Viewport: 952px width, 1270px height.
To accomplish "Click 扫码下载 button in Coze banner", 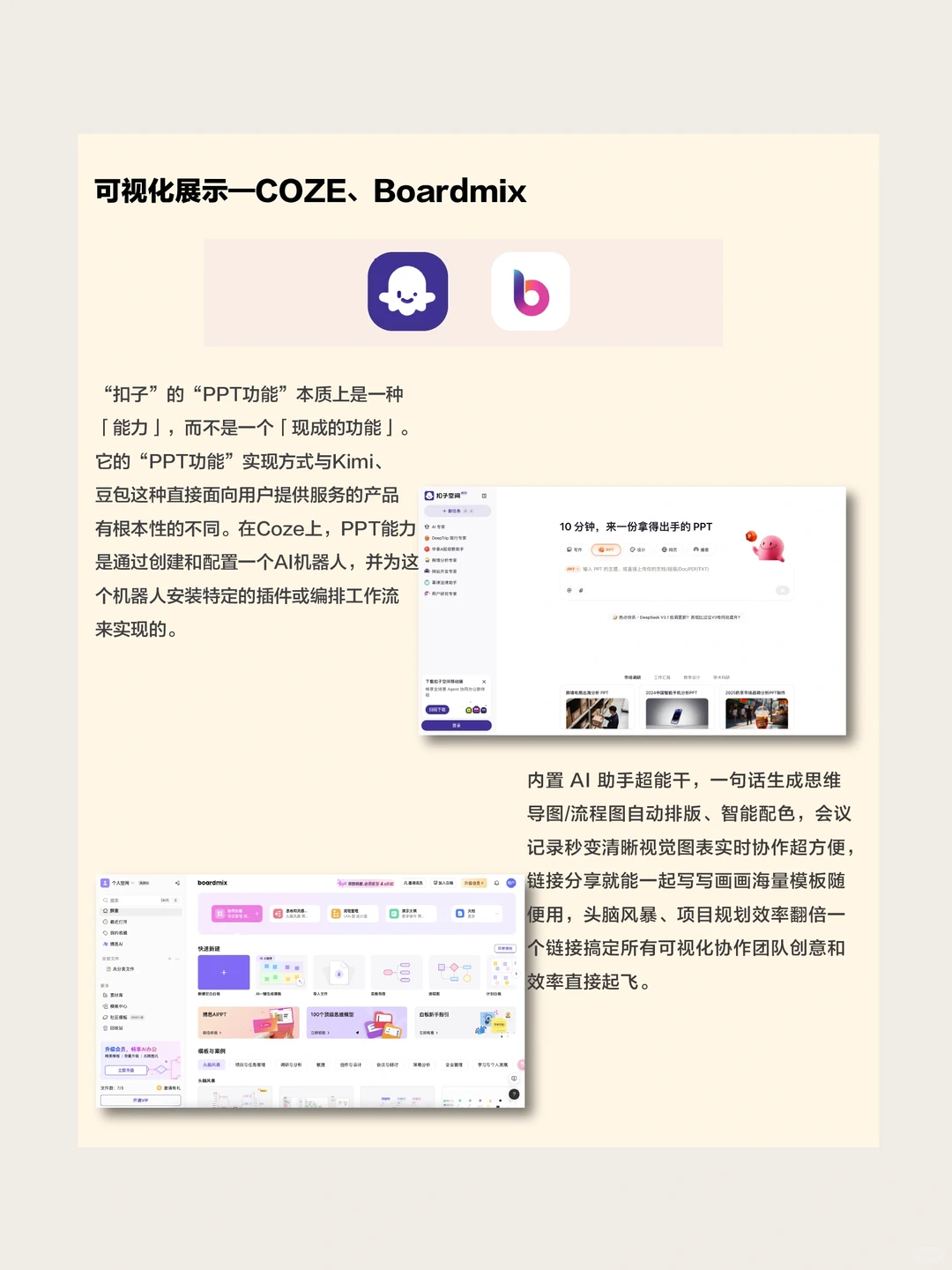I will (437, 709).
